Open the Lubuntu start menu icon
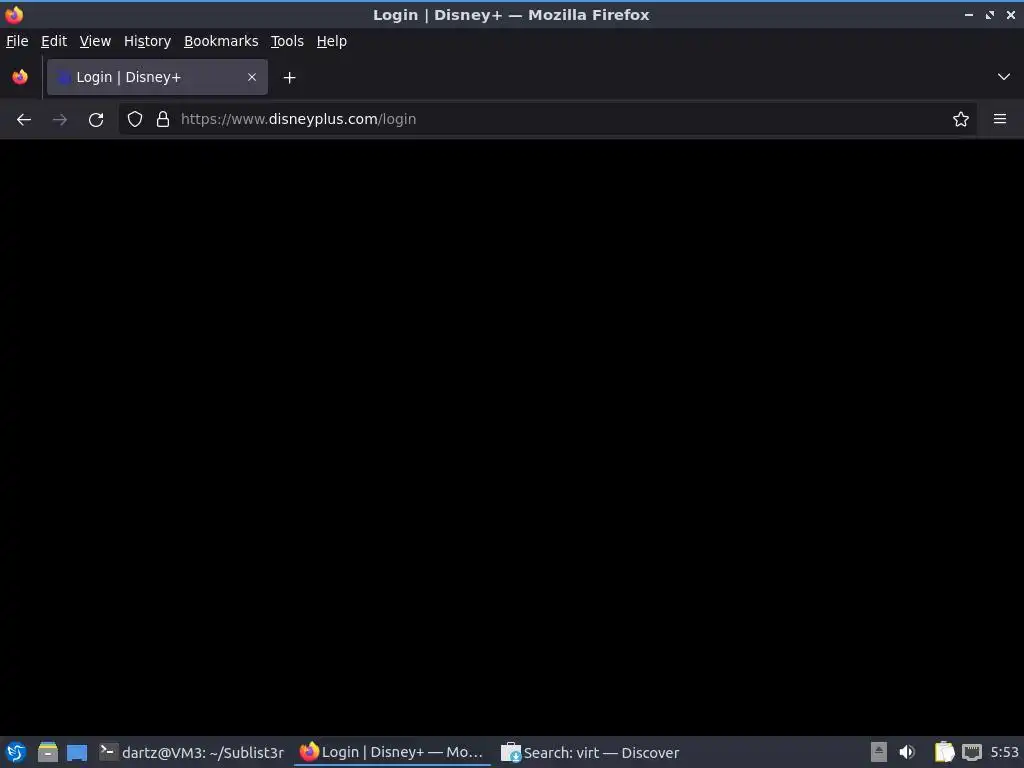 (x=16, y=752)
